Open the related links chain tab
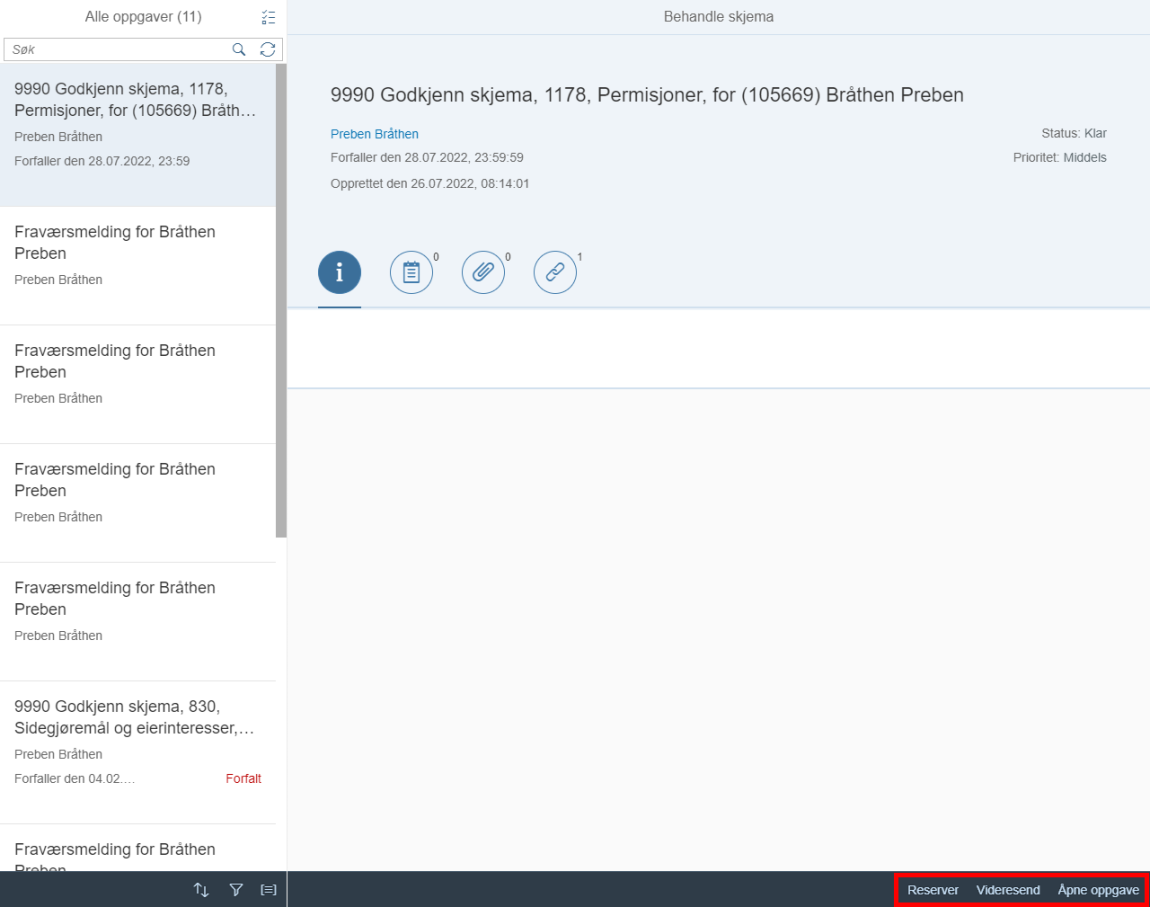Image resolution: width=1150 pixels, height=907 pixels. pyautogui.click(x=554, y=272)
